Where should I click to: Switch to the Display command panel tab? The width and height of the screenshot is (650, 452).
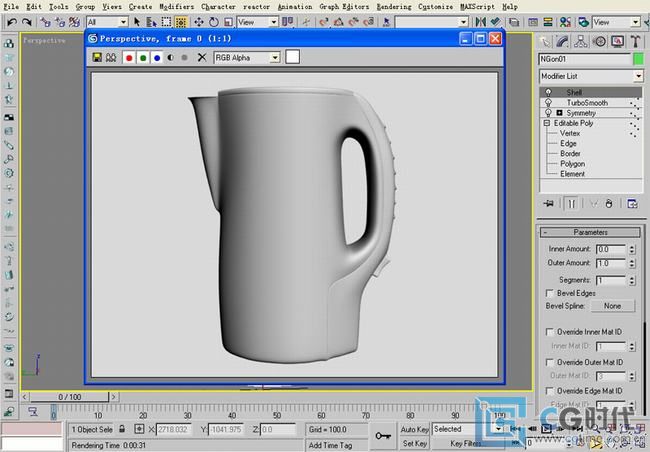617,41
